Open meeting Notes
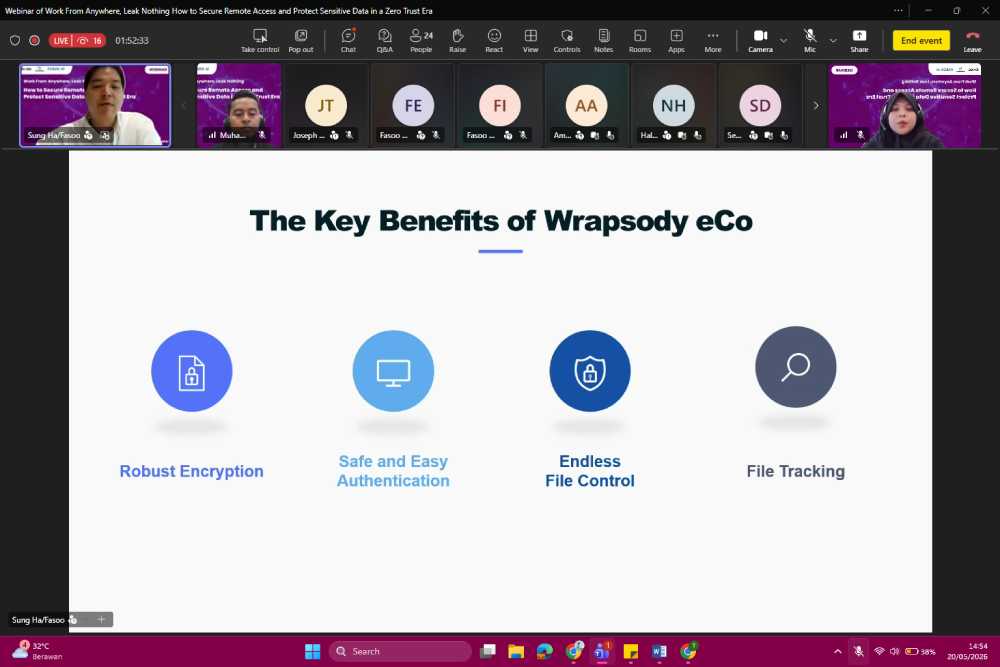This screenshot has width=1000, height=667. pyautogui.click(x=603, y=41)
